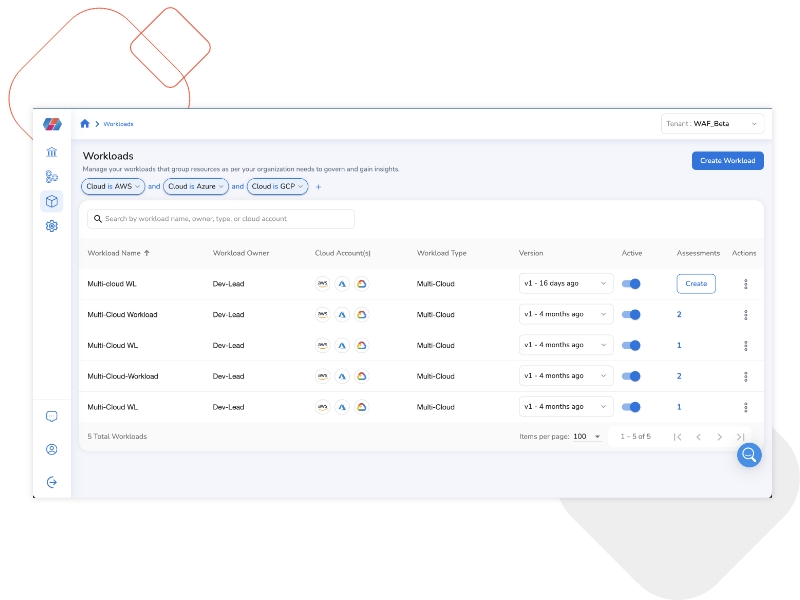Toggle Active switch for 16 days ago workload
The height and width of the screenshot is (600, 800).
pyautogui.click(x=631, y=284)
